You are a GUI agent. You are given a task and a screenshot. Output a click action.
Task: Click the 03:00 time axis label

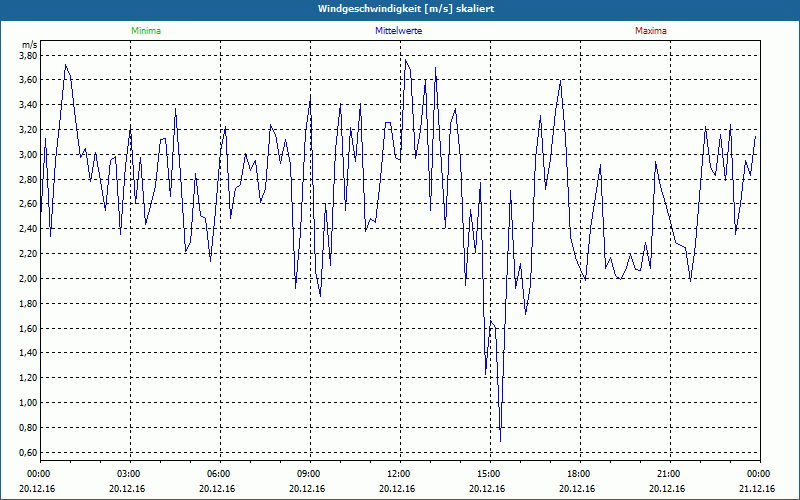(130, 474)
